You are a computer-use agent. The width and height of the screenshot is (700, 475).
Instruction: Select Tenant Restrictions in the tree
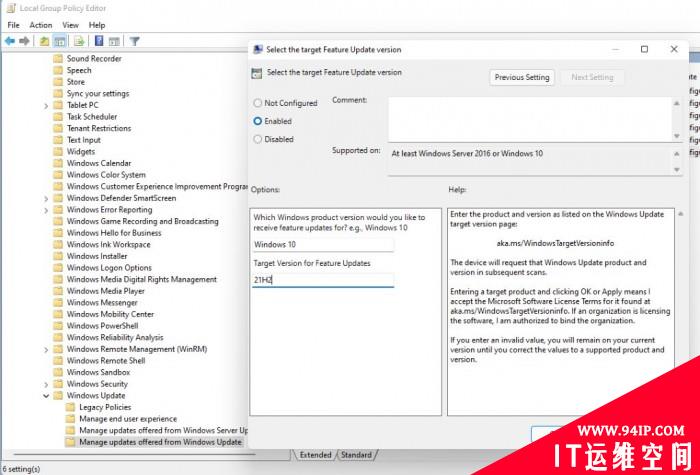coord(99,128)
